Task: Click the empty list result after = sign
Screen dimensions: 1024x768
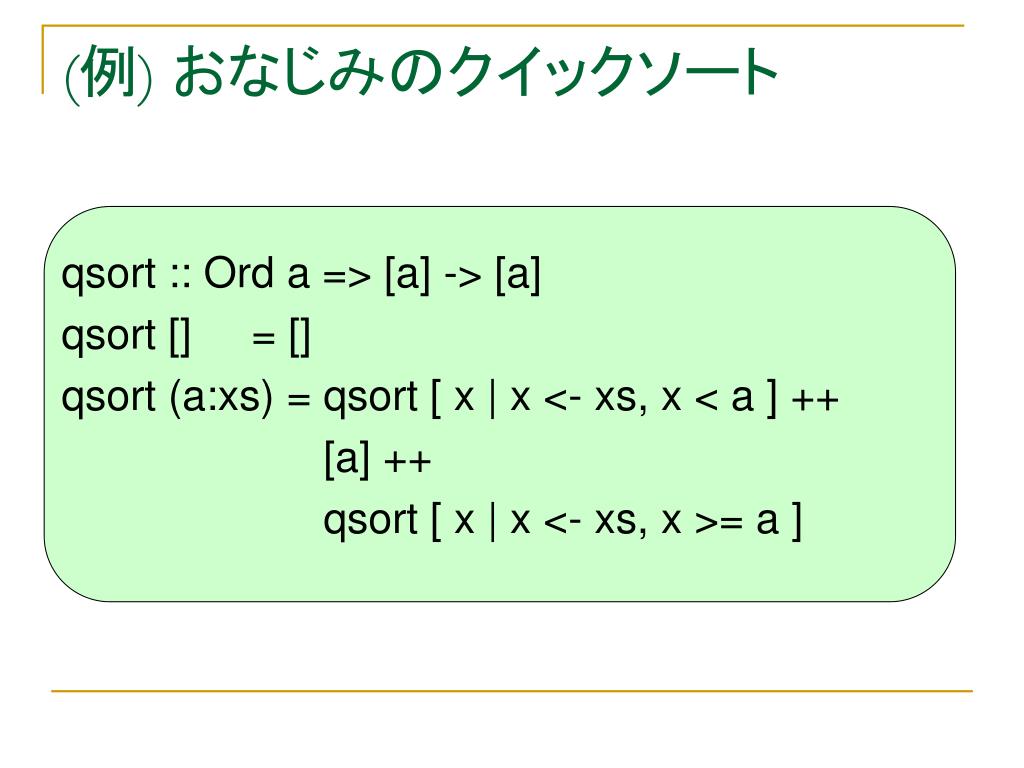Action: 300,338
